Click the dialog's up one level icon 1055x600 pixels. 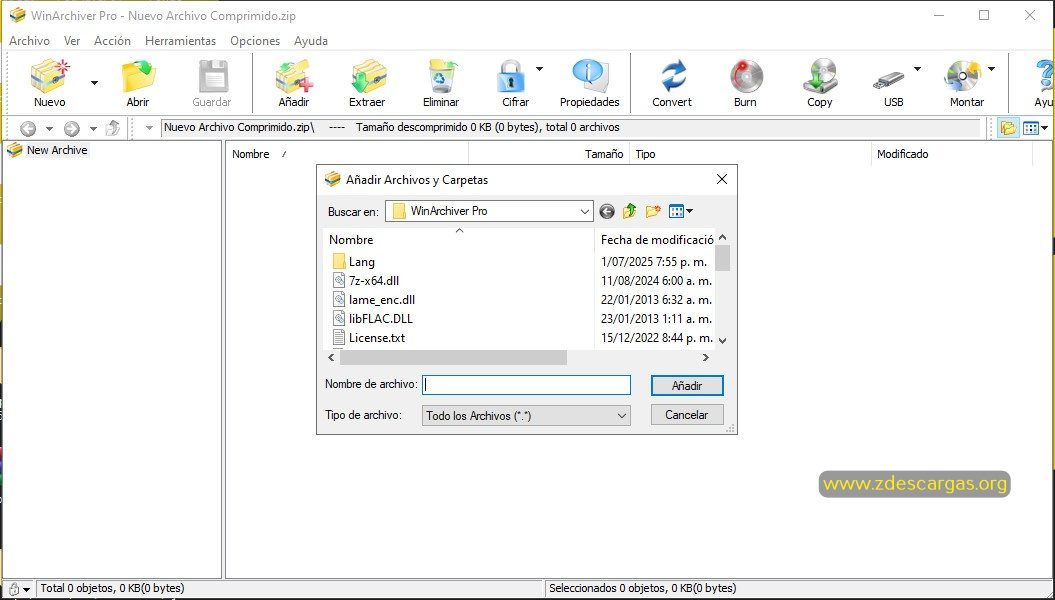point(630,211)
